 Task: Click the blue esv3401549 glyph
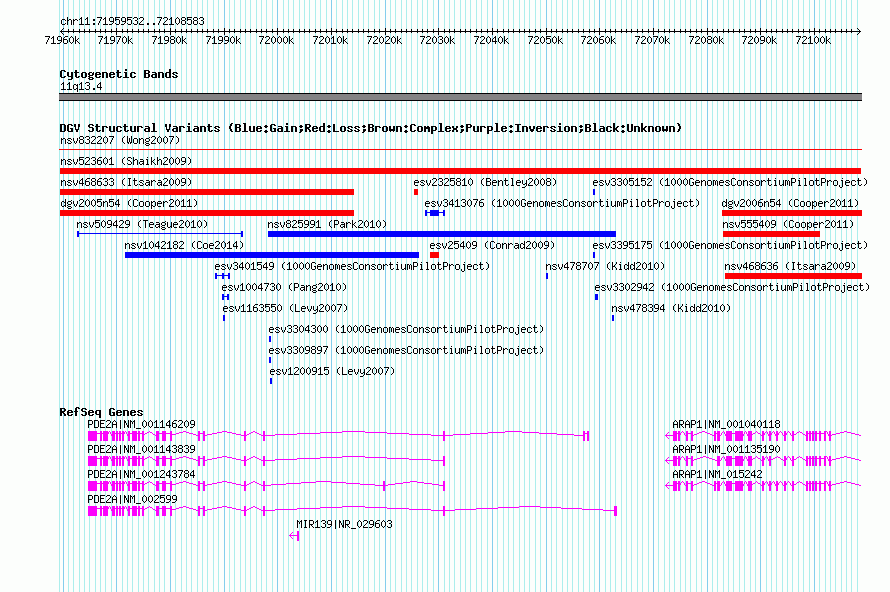click(x=222, y=276)
